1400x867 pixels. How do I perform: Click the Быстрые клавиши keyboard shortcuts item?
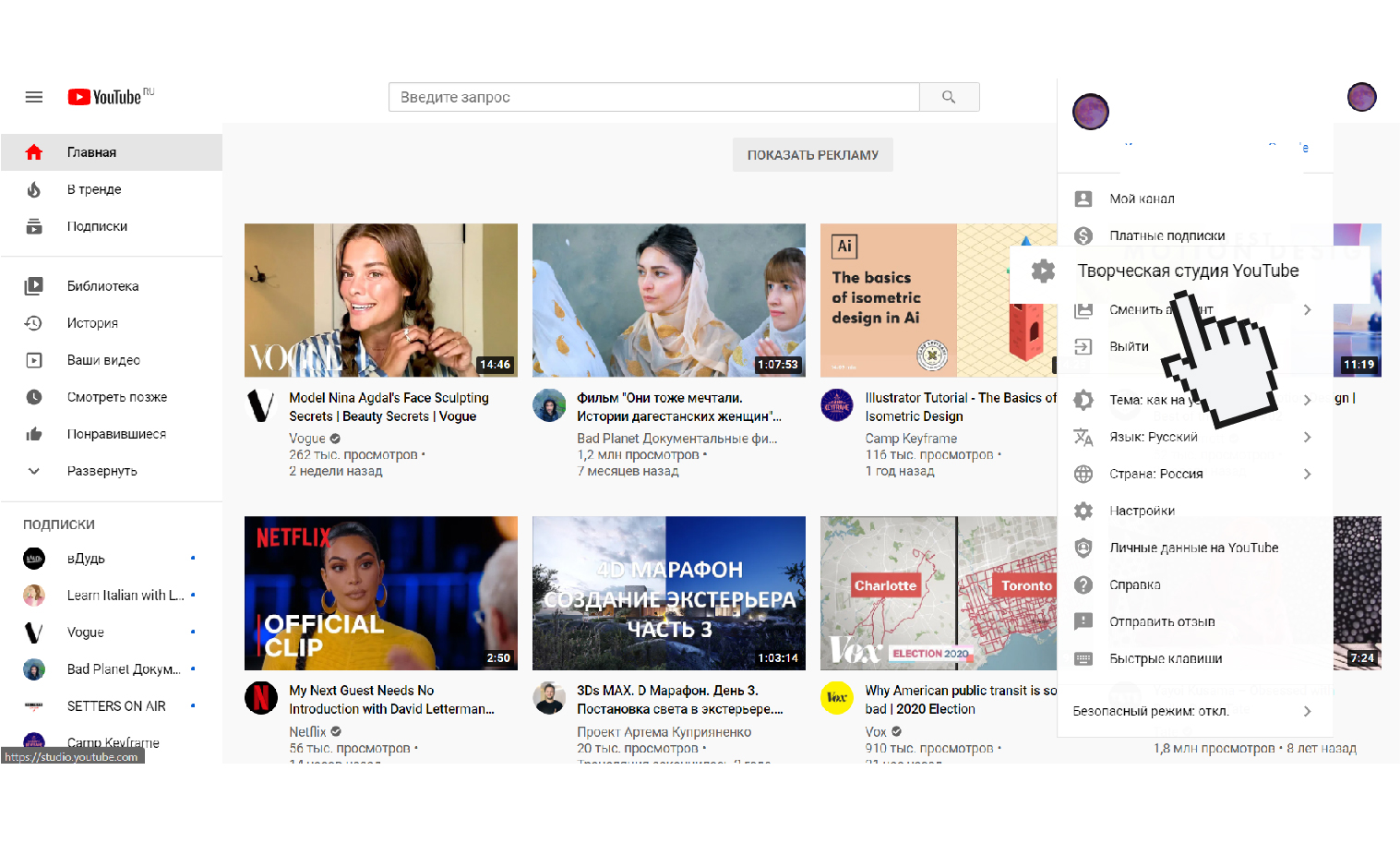(x=1165, y=658)
